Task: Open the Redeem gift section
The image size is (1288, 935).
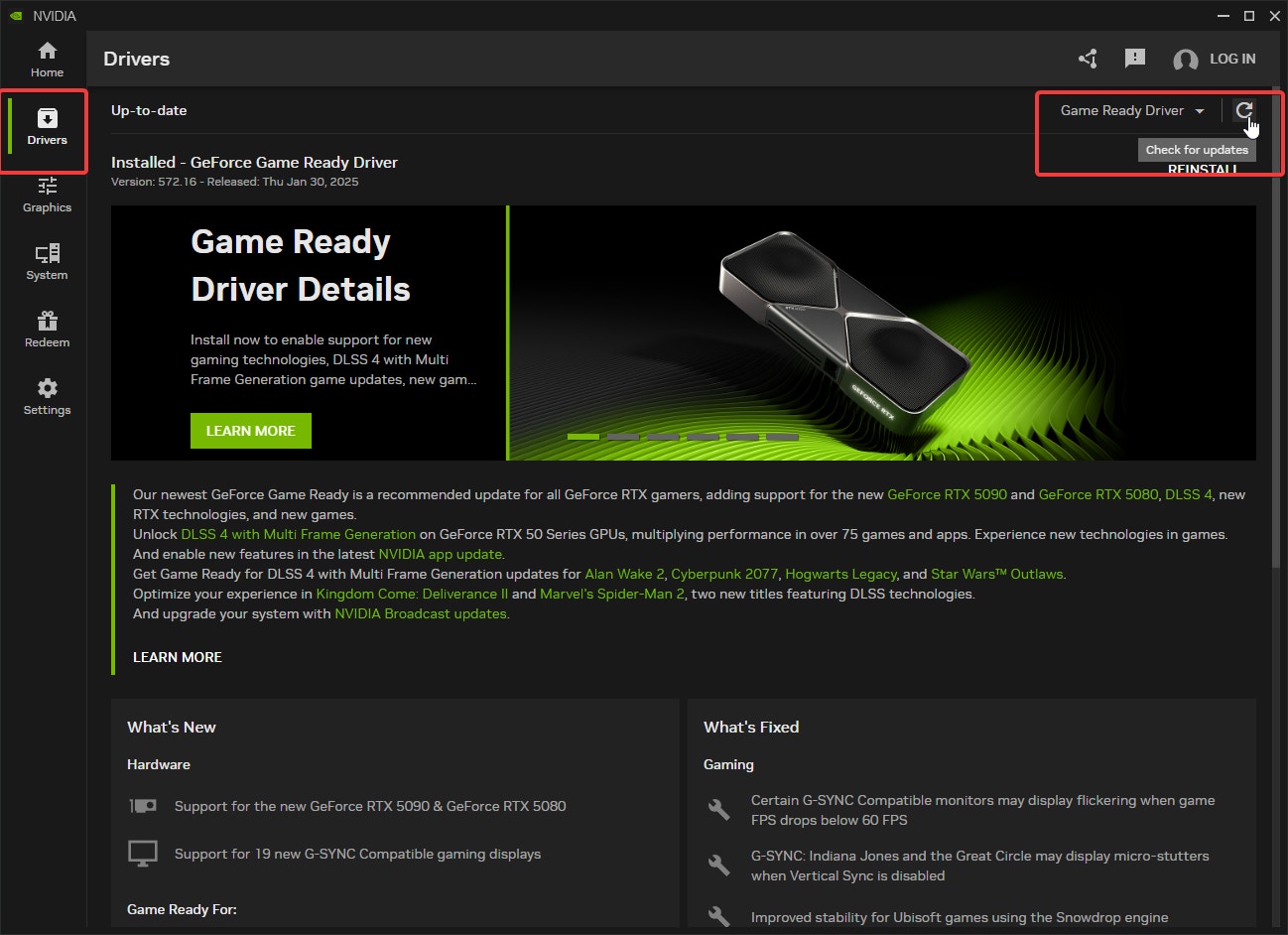Action: click(47, 330)
